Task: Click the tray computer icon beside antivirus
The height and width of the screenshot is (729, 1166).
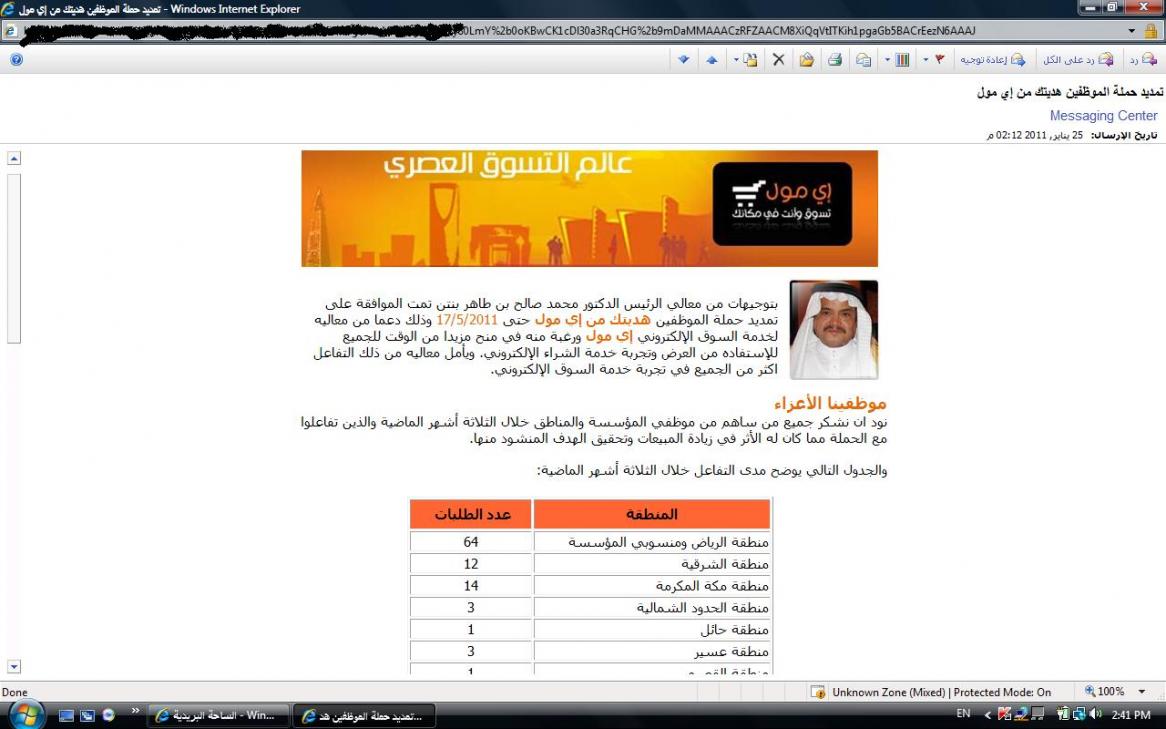Action: 1020,715
